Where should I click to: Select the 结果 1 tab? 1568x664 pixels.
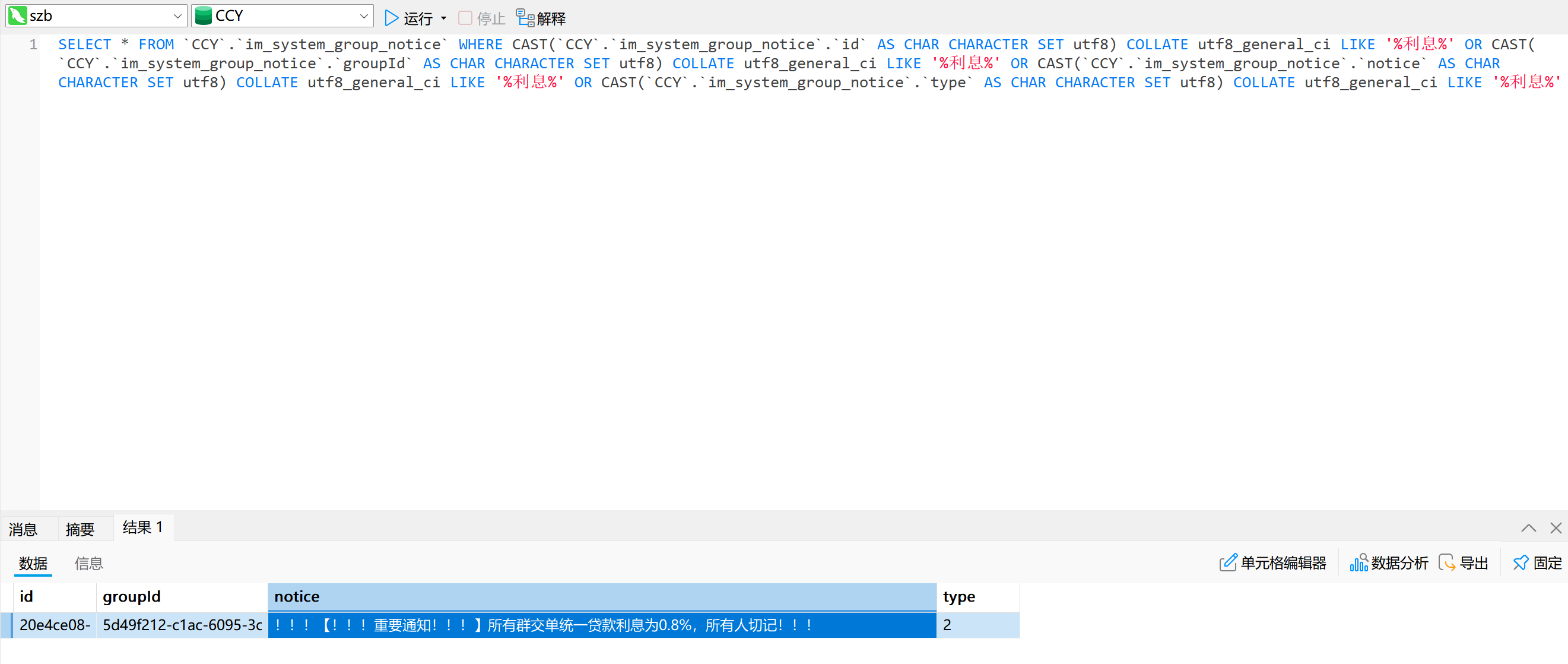tap(142, 527)
